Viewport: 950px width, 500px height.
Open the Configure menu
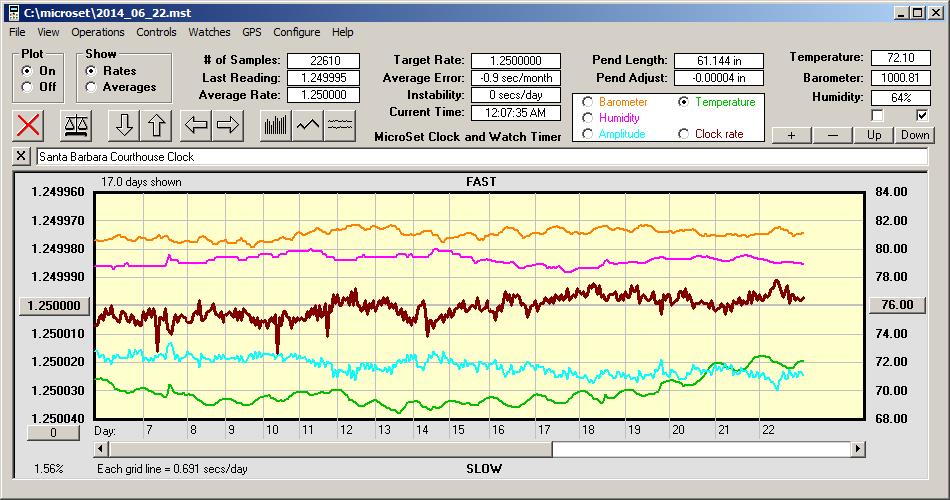tap(297, 32)
